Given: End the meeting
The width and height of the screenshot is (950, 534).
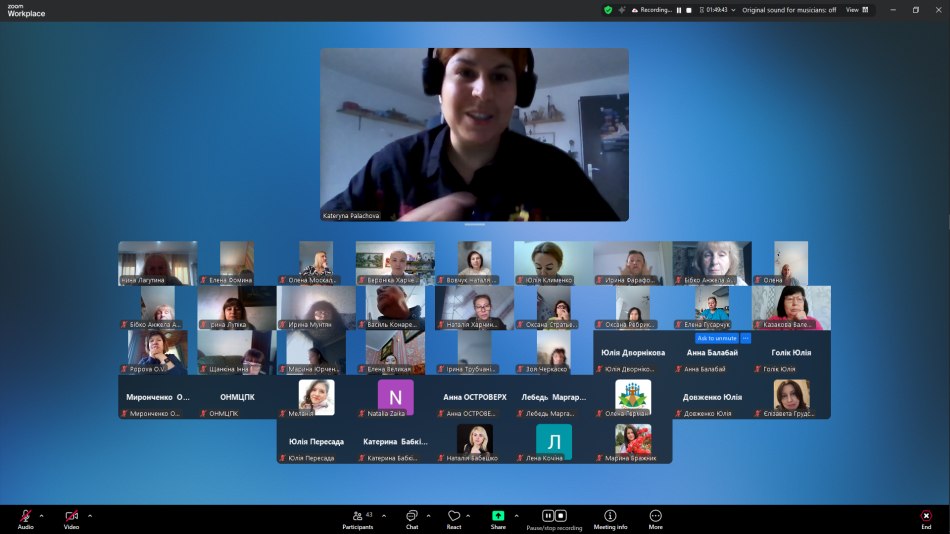Looking at the screenshot, I should (926, 517).
